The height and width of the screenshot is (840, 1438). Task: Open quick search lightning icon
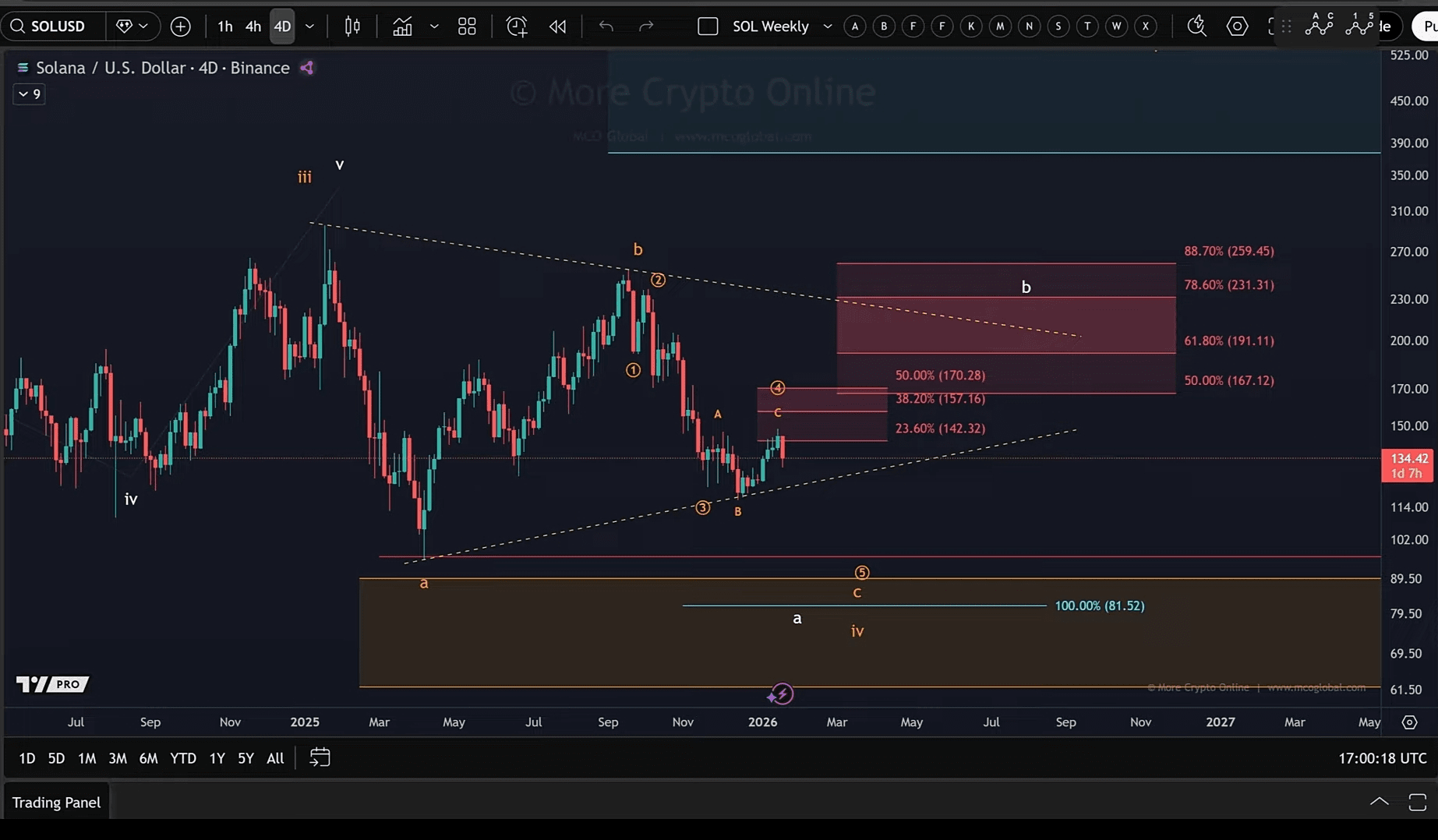1196,26
